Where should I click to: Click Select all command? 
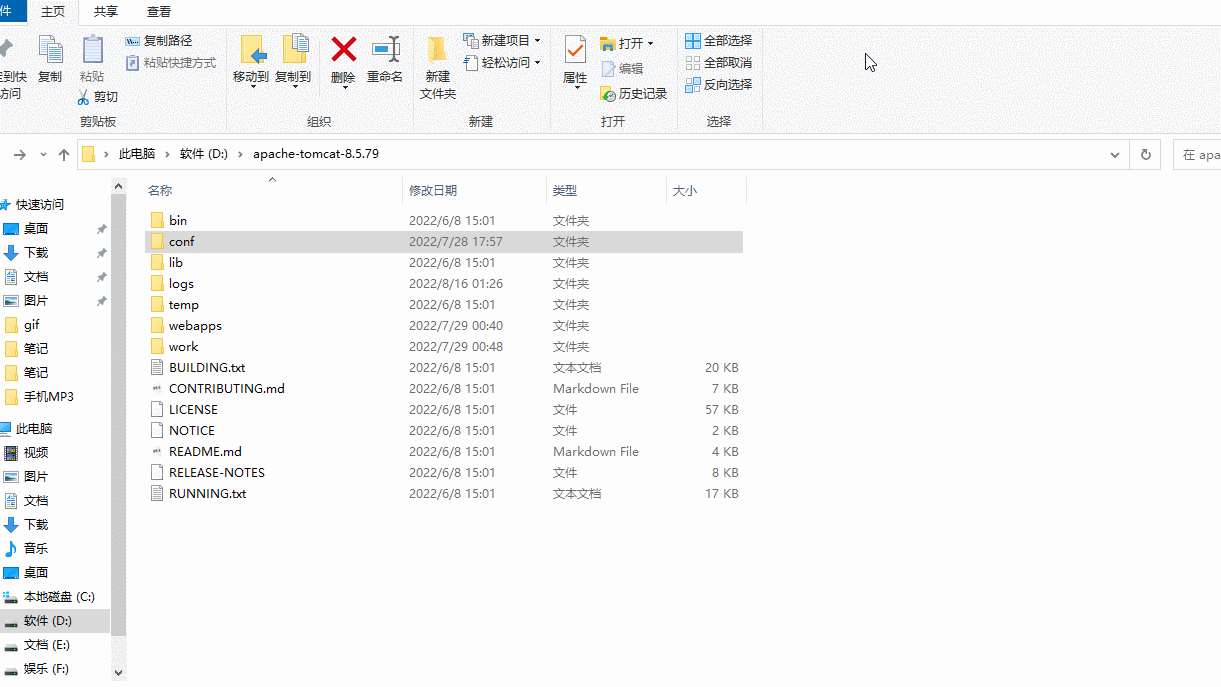(x=719, y=41)
